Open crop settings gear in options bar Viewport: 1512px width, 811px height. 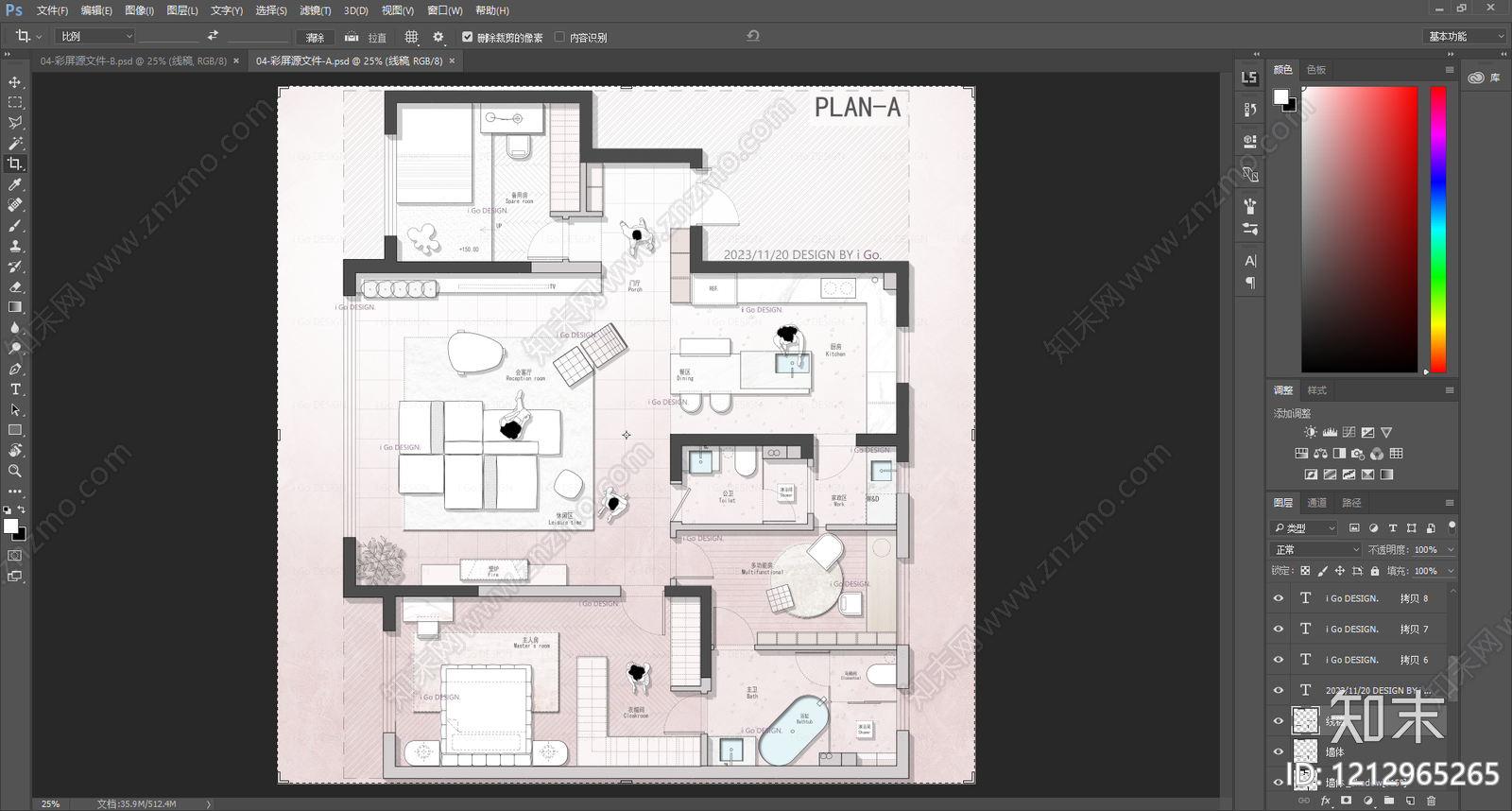(x=438, y=37)
